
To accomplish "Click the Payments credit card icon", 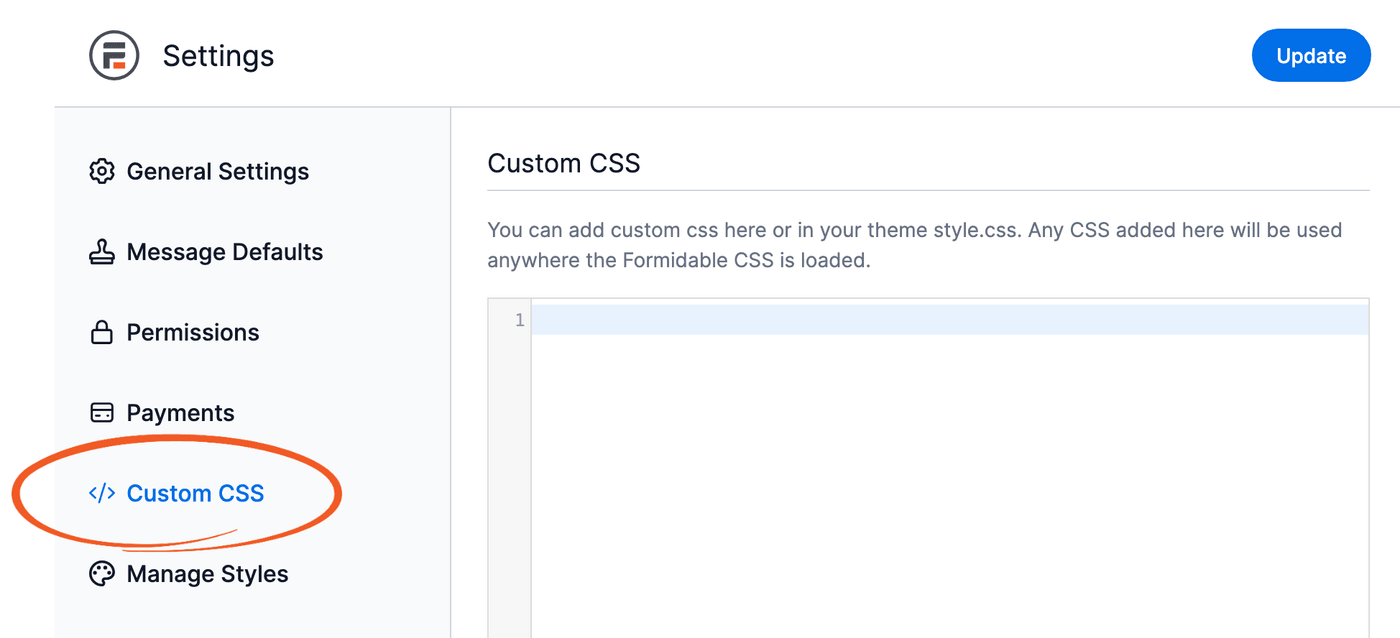I will 102,413.
